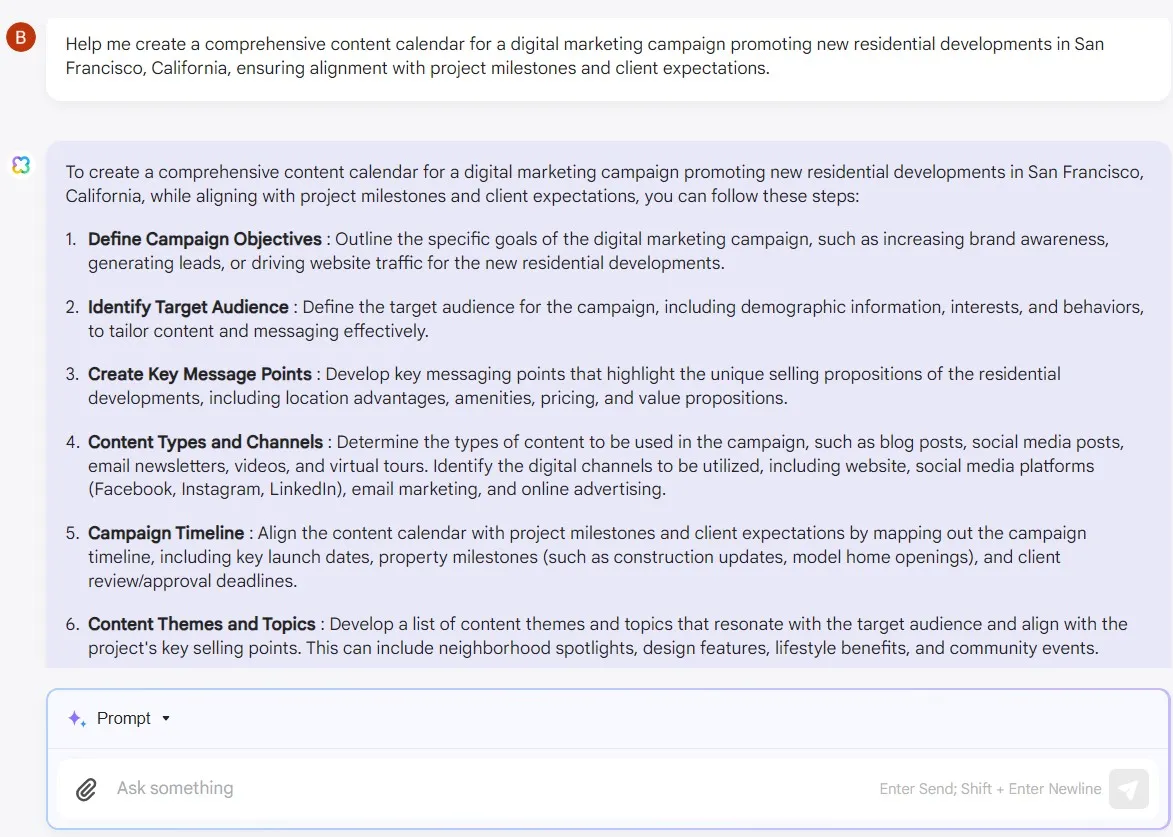Click the '(Facebook, Instagram, LinkedIn)' text
1173x837 pixels.
(x=212, y=489)
